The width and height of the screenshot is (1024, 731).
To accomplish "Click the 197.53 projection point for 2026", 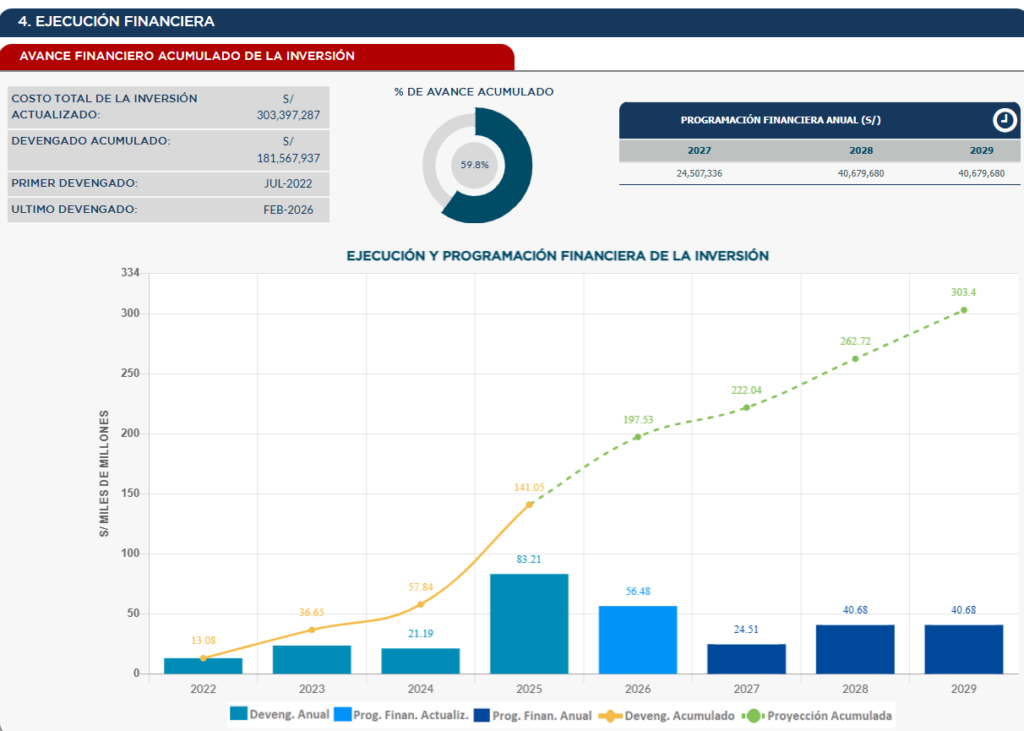I will point(637,437).
